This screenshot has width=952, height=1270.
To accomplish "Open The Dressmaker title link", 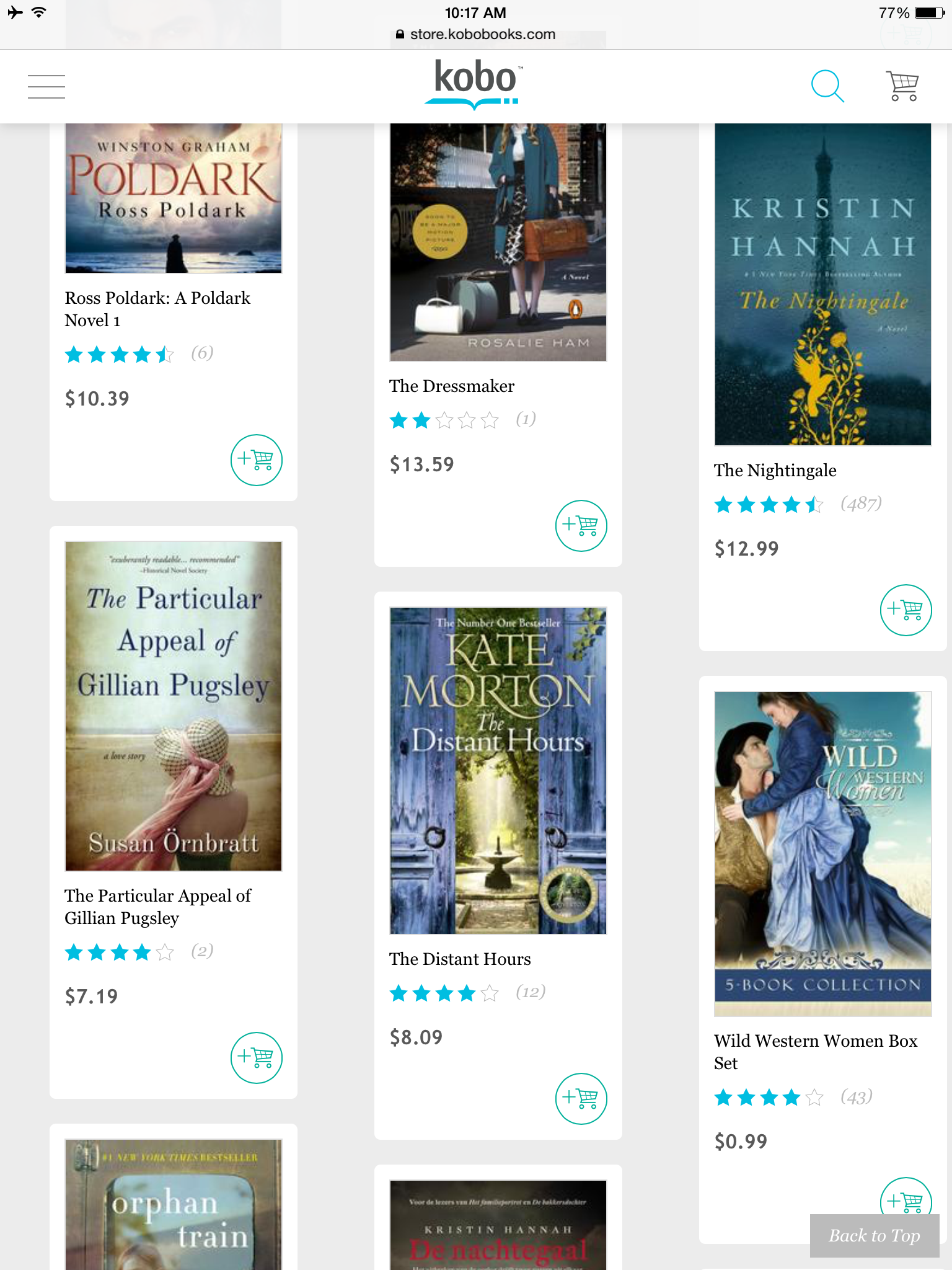I will 452,386.
